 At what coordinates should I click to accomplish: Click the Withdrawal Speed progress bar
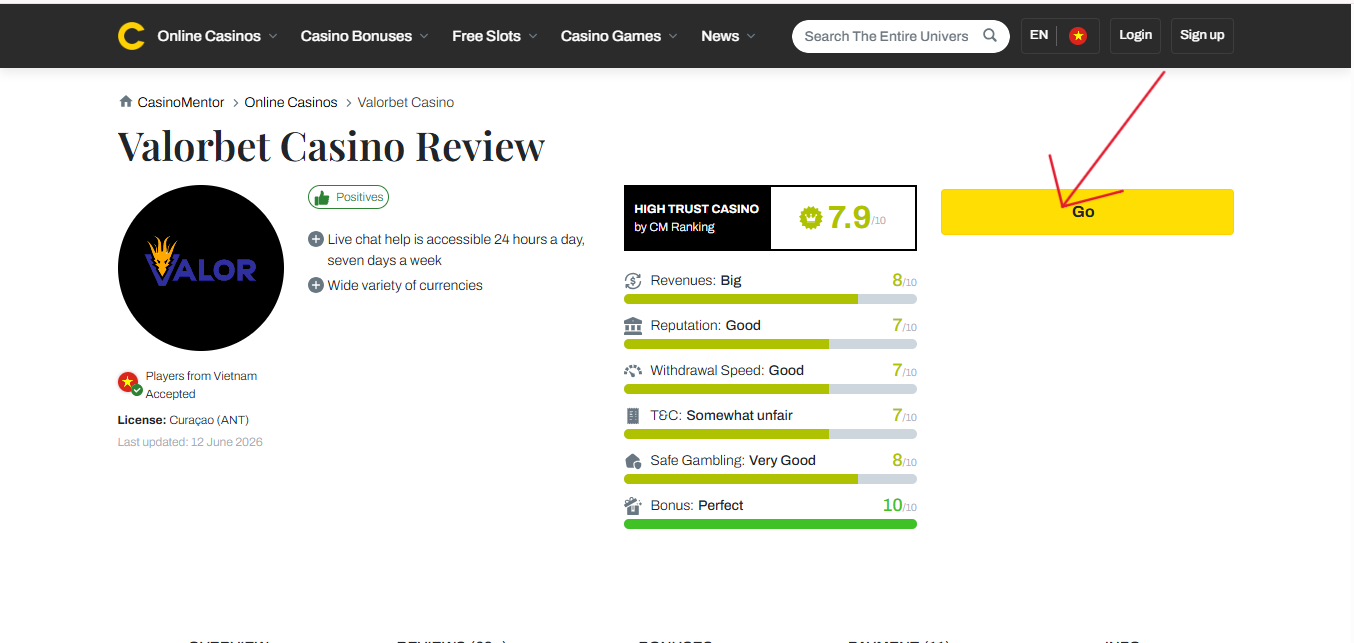coord(770,389)
